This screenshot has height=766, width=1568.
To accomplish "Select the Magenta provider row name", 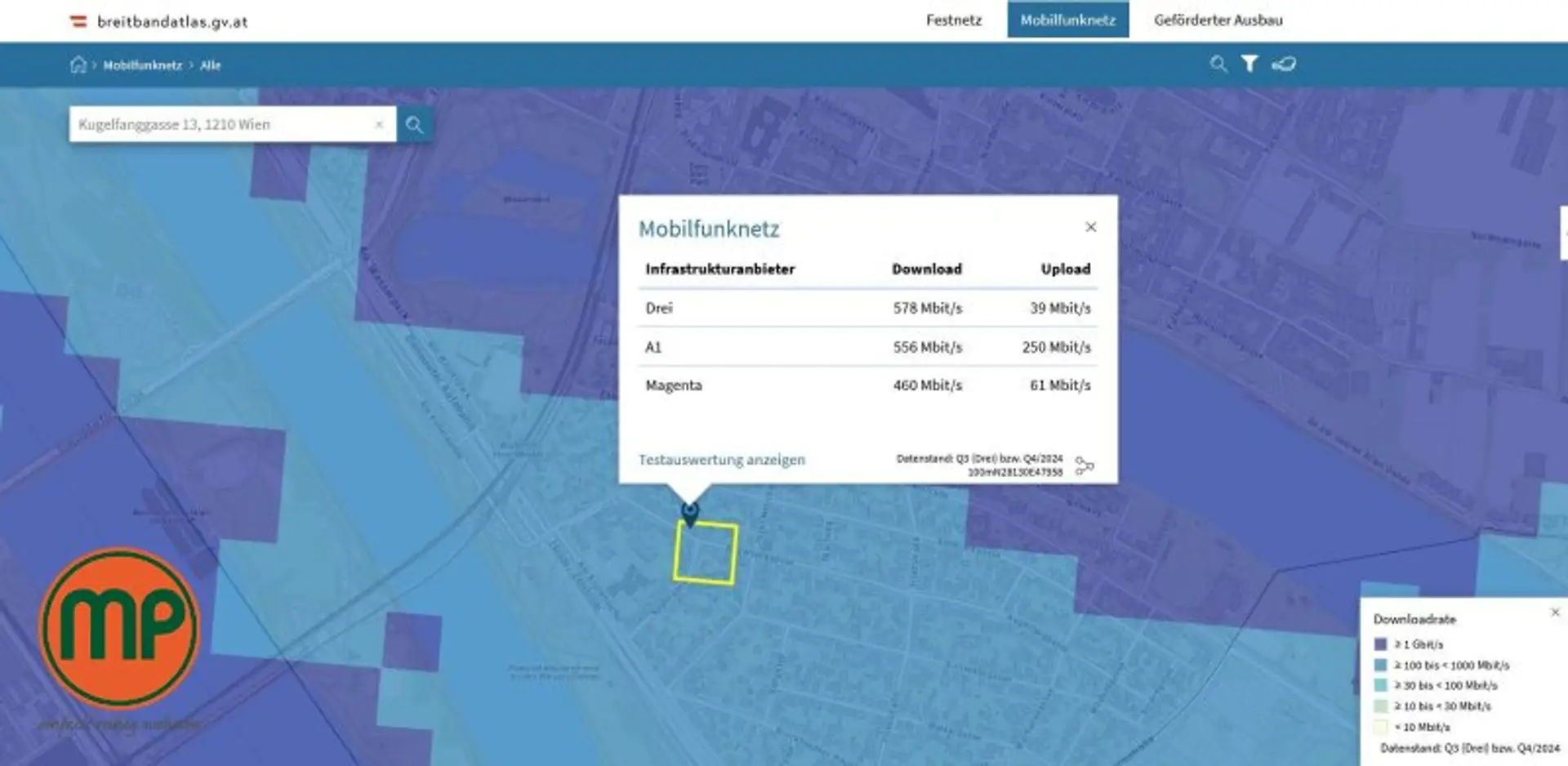I will pos(674,385).
